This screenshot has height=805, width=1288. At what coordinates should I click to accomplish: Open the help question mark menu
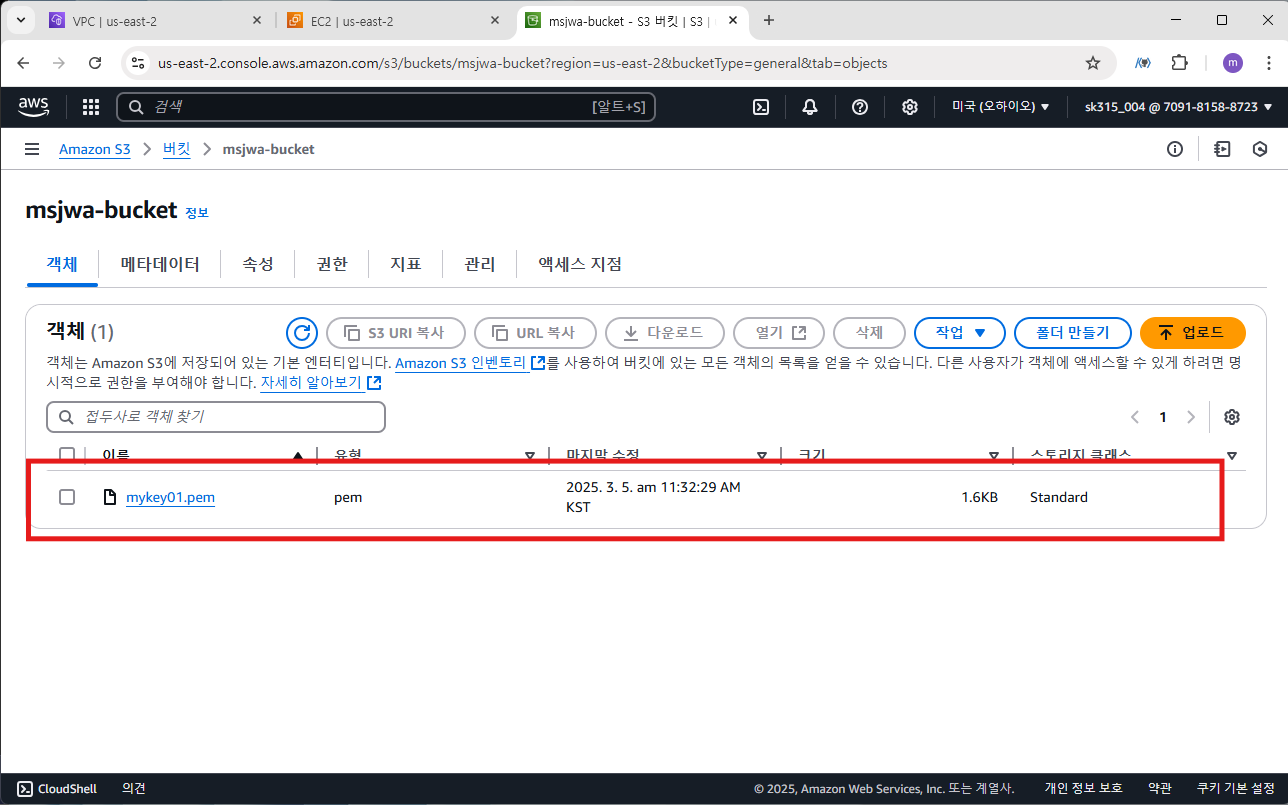860,107
